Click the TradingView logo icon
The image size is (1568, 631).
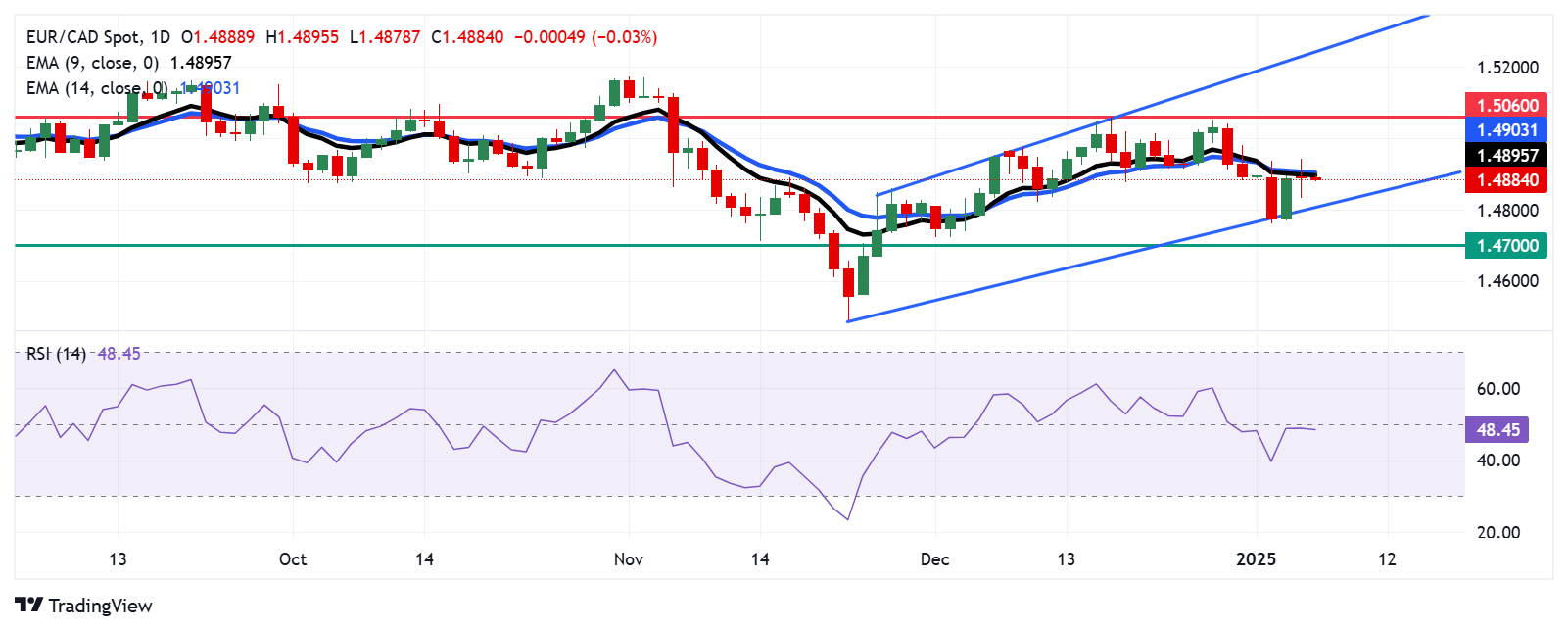click(28, 606)
